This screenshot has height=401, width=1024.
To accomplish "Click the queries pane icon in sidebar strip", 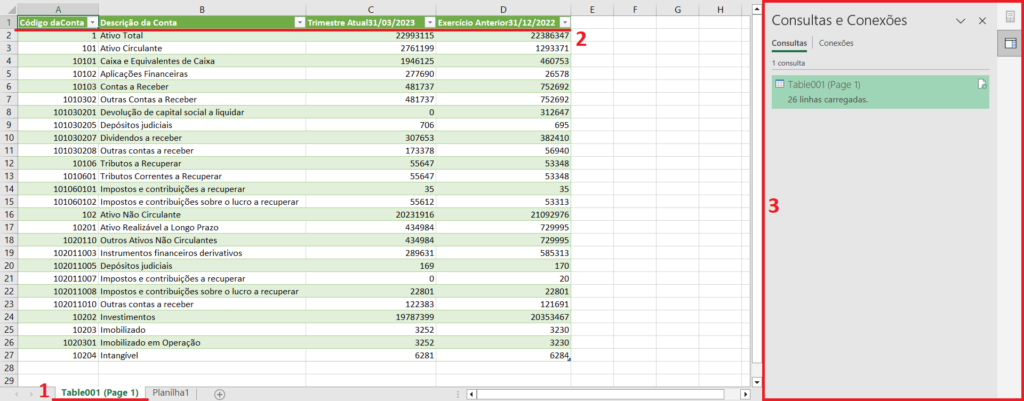I will point(1010,43).
